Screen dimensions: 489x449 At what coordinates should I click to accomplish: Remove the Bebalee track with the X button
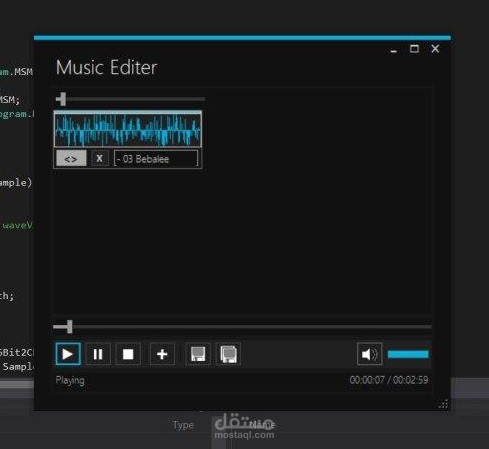tap(99, 158)
